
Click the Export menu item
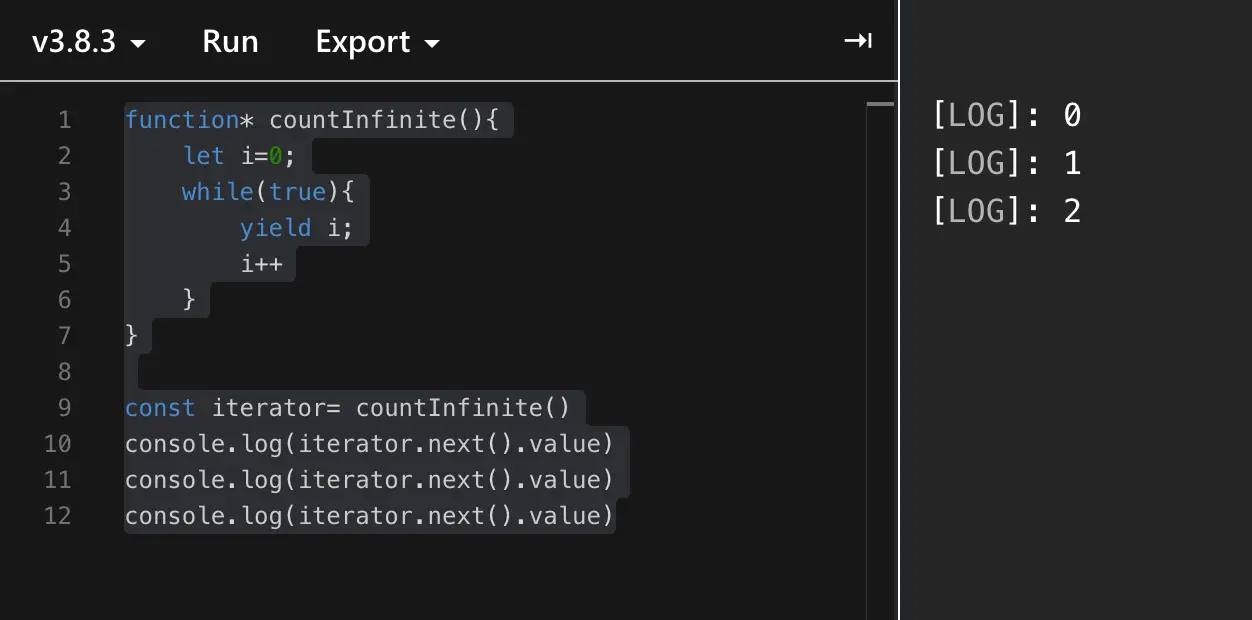coord(363,41)
